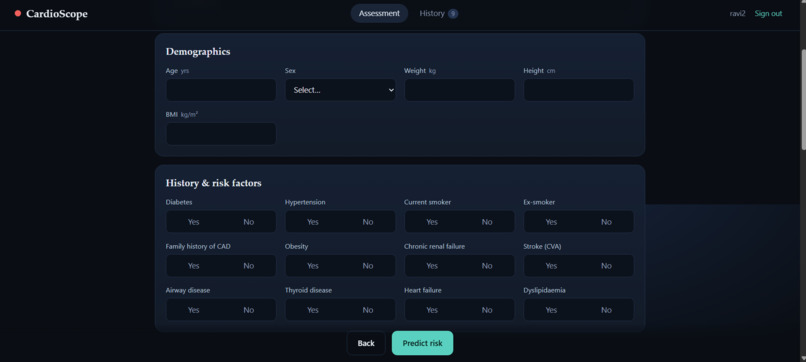Select No for Diabetes

[x=249, y=222]
